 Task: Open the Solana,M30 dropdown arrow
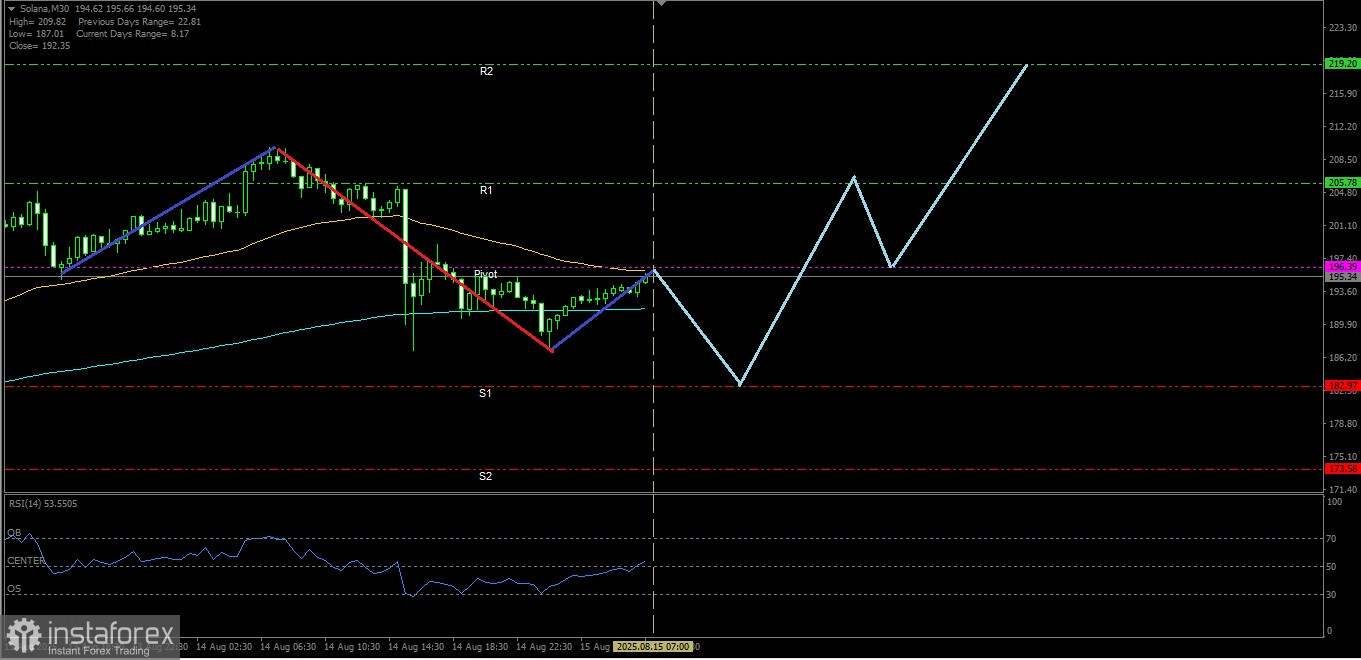(11, 8)
